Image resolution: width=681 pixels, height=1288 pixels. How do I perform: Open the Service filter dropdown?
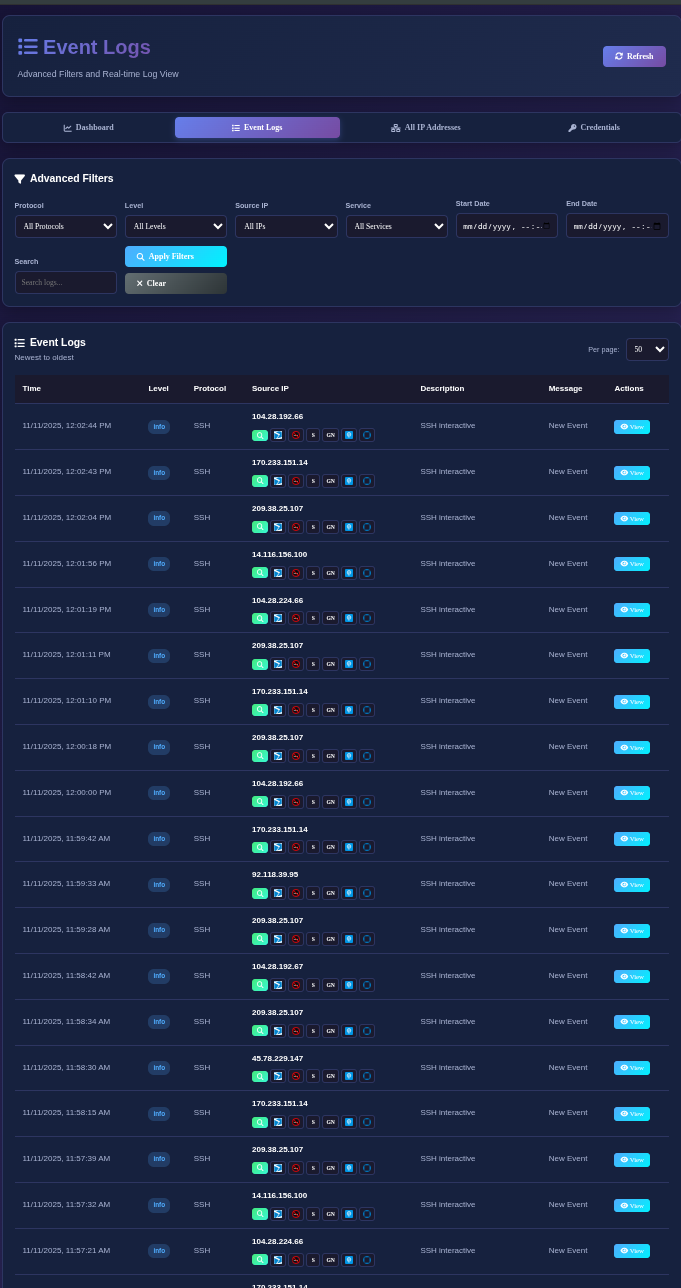click(x=396, y=227)
